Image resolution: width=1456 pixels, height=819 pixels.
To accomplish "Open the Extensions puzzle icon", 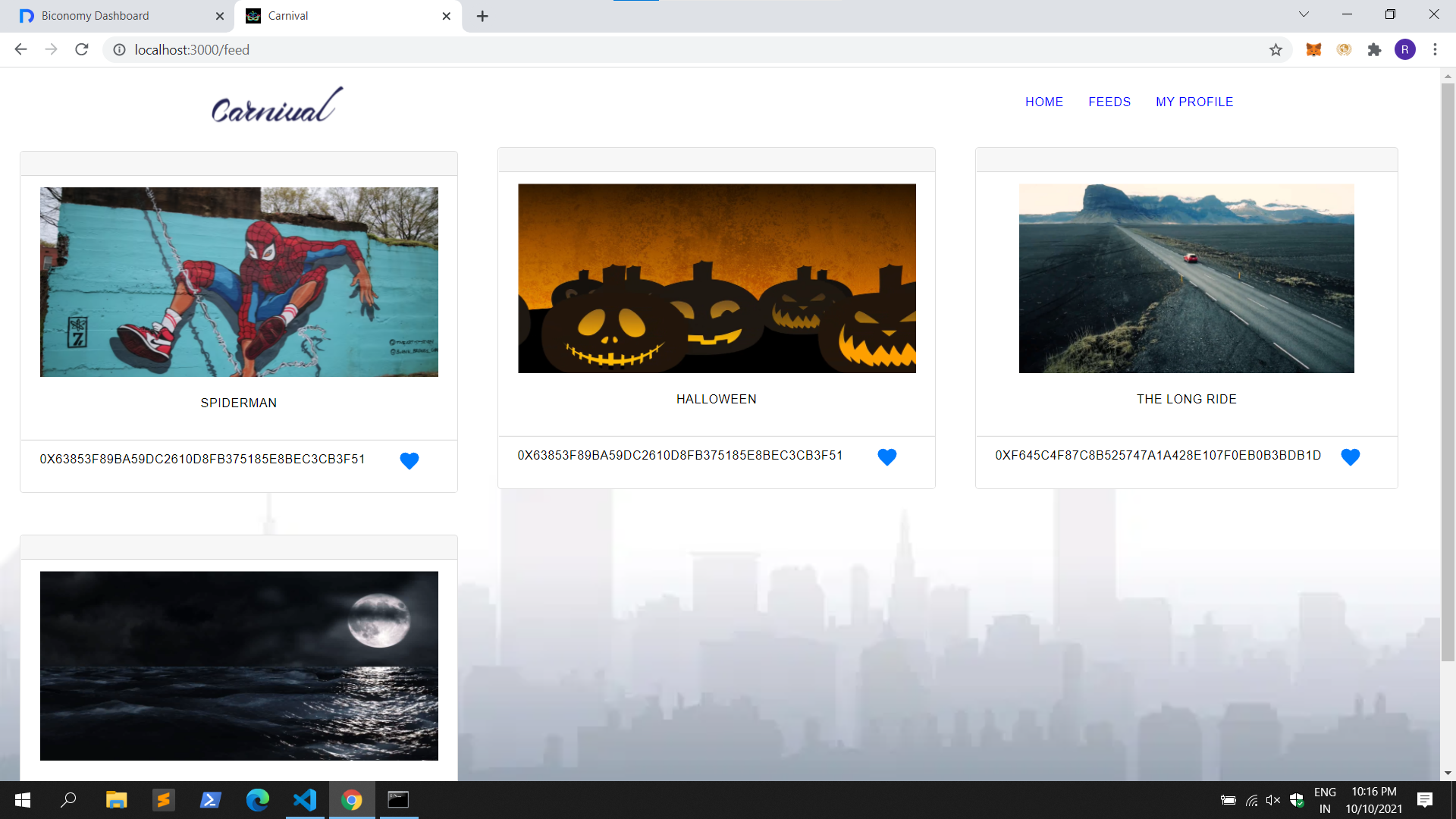I will (x=1374, y=50).
